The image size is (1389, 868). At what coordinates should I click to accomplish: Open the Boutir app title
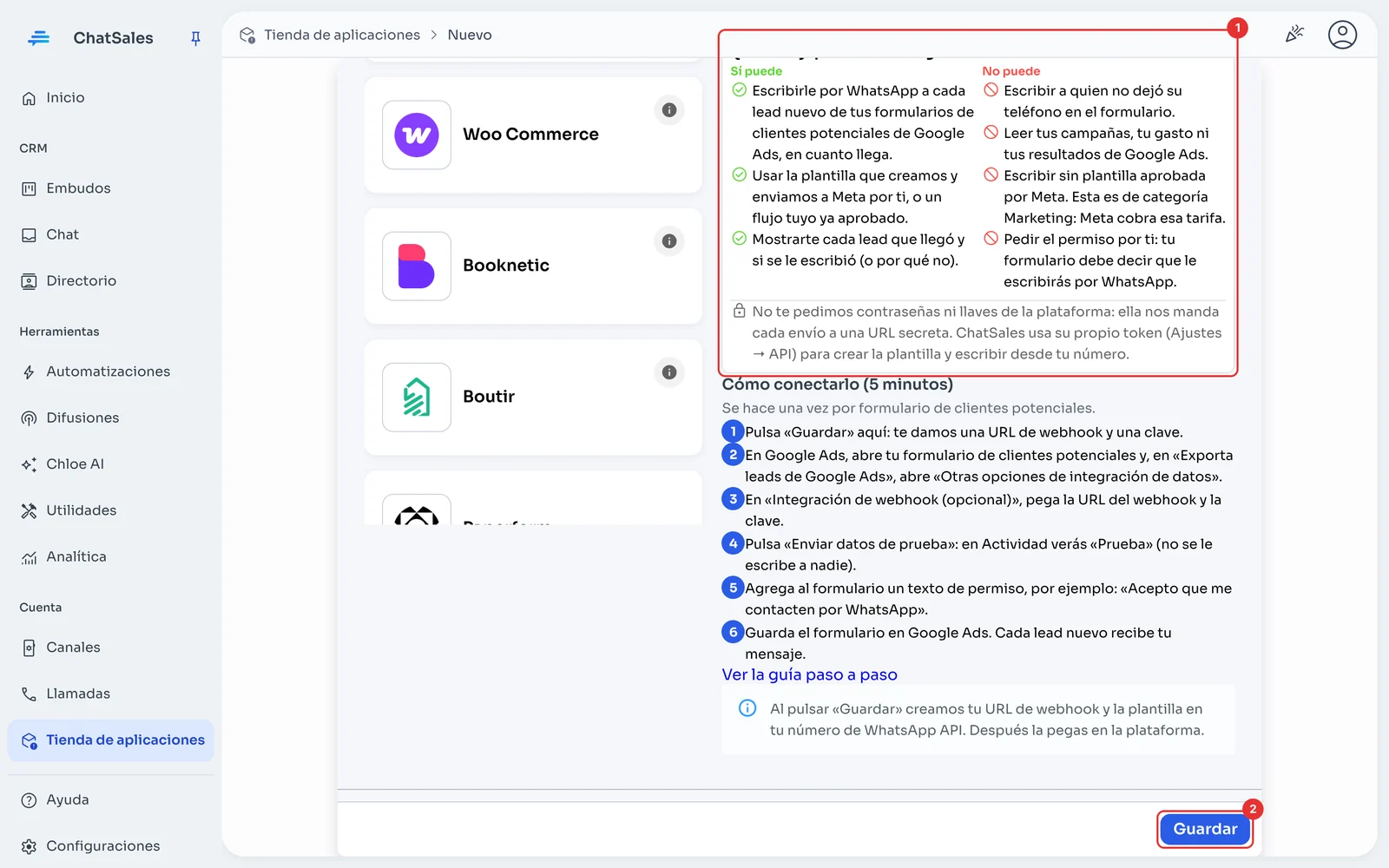click(x=489, y=397)
